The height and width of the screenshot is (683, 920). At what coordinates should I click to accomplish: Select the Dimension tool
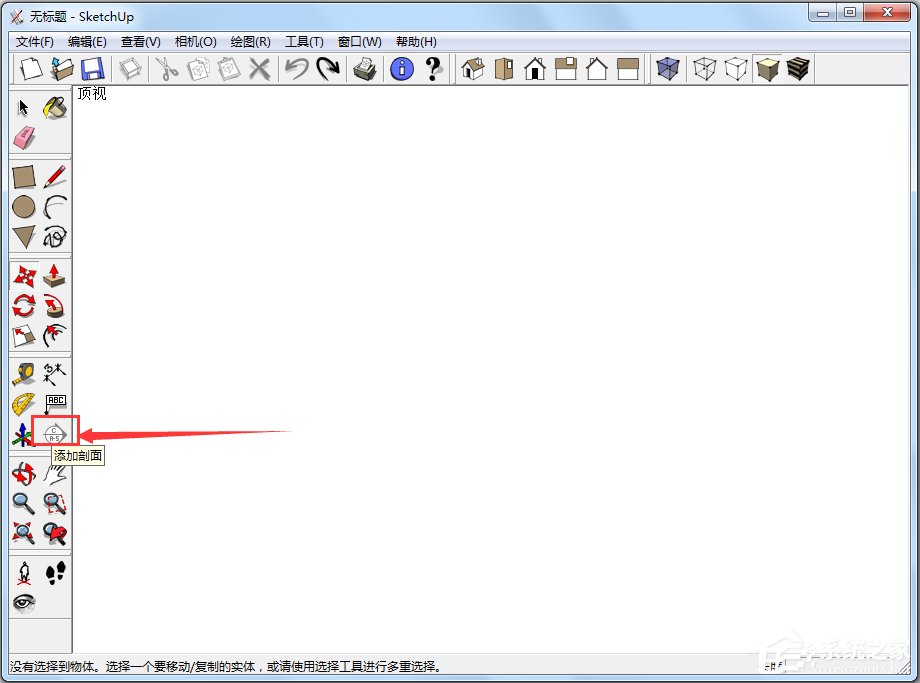(x=55, y=374)
